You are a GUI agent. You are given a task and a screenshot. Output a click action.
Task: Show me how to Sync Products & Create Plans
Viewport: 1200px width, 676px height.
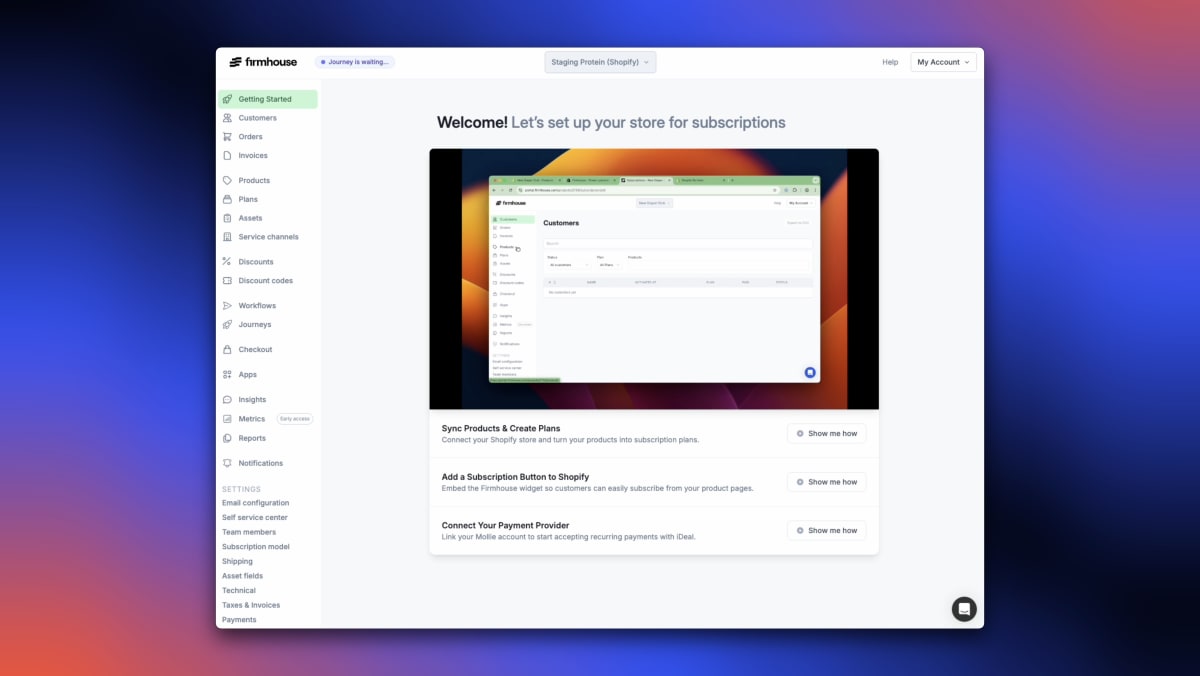click(827, 434)
